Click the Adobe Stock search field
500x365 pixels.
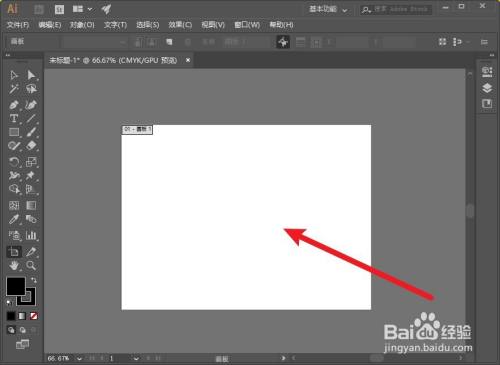(x=396, y=9)
